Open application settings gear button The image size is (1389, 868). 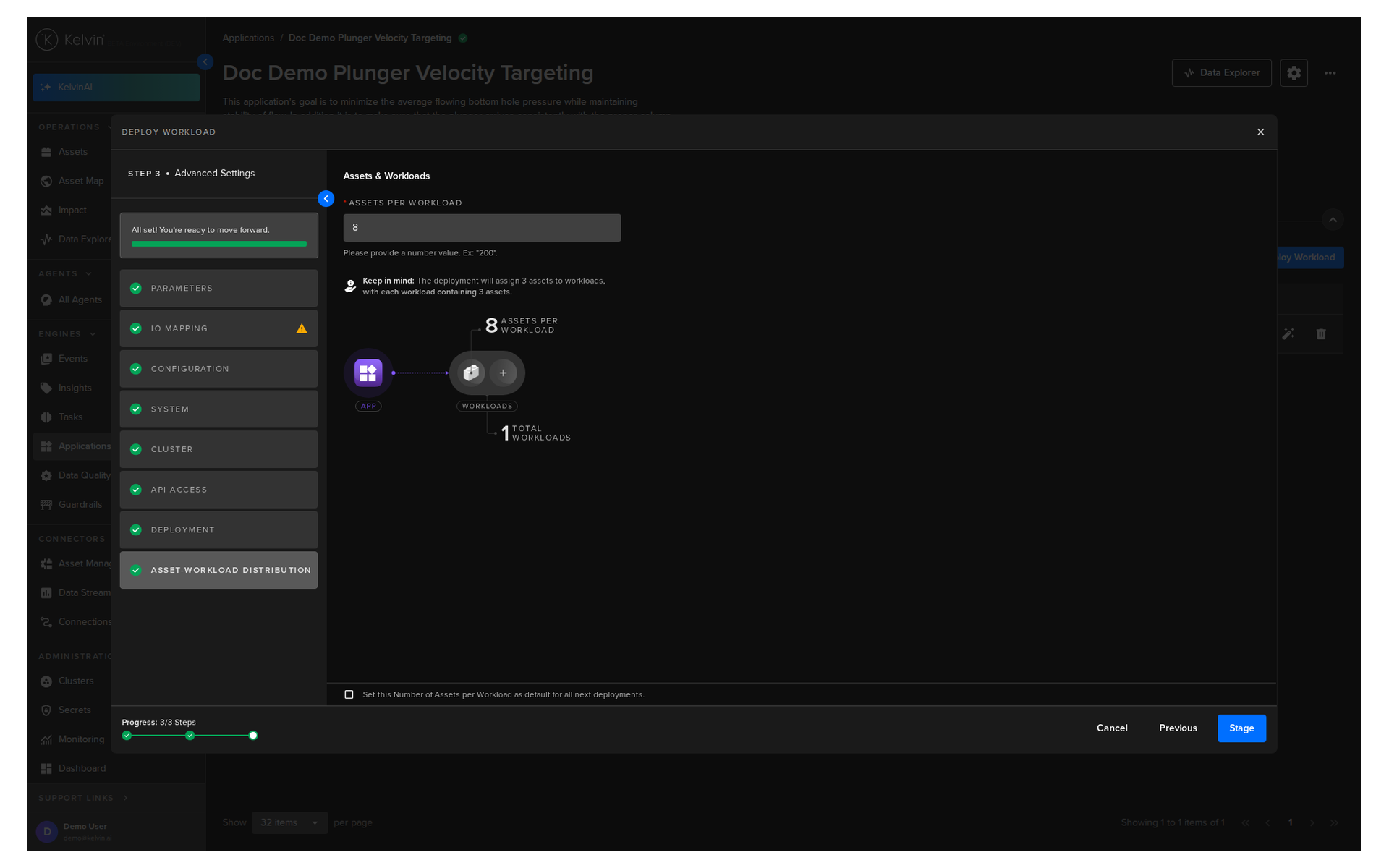tap(1294, 72)
